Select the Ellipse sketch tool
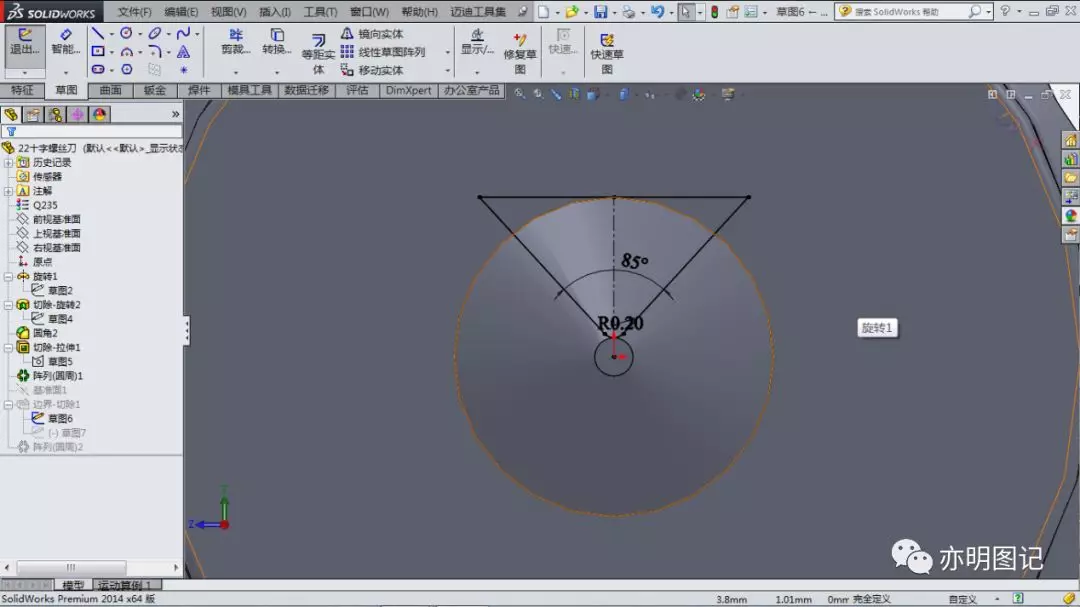Viewport: 1080px width, 607px height. point(154,33)
